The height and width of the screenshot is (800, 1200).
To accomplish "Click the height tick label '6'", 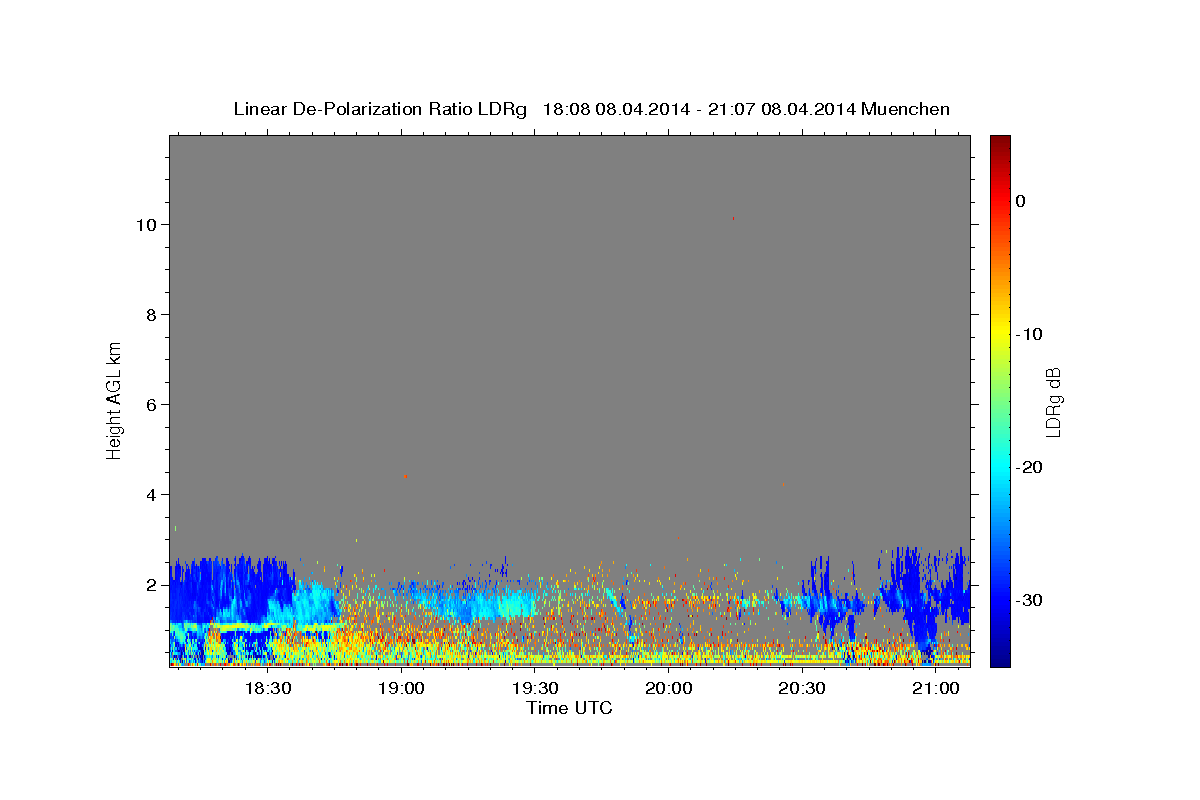I will coord(152,404).
